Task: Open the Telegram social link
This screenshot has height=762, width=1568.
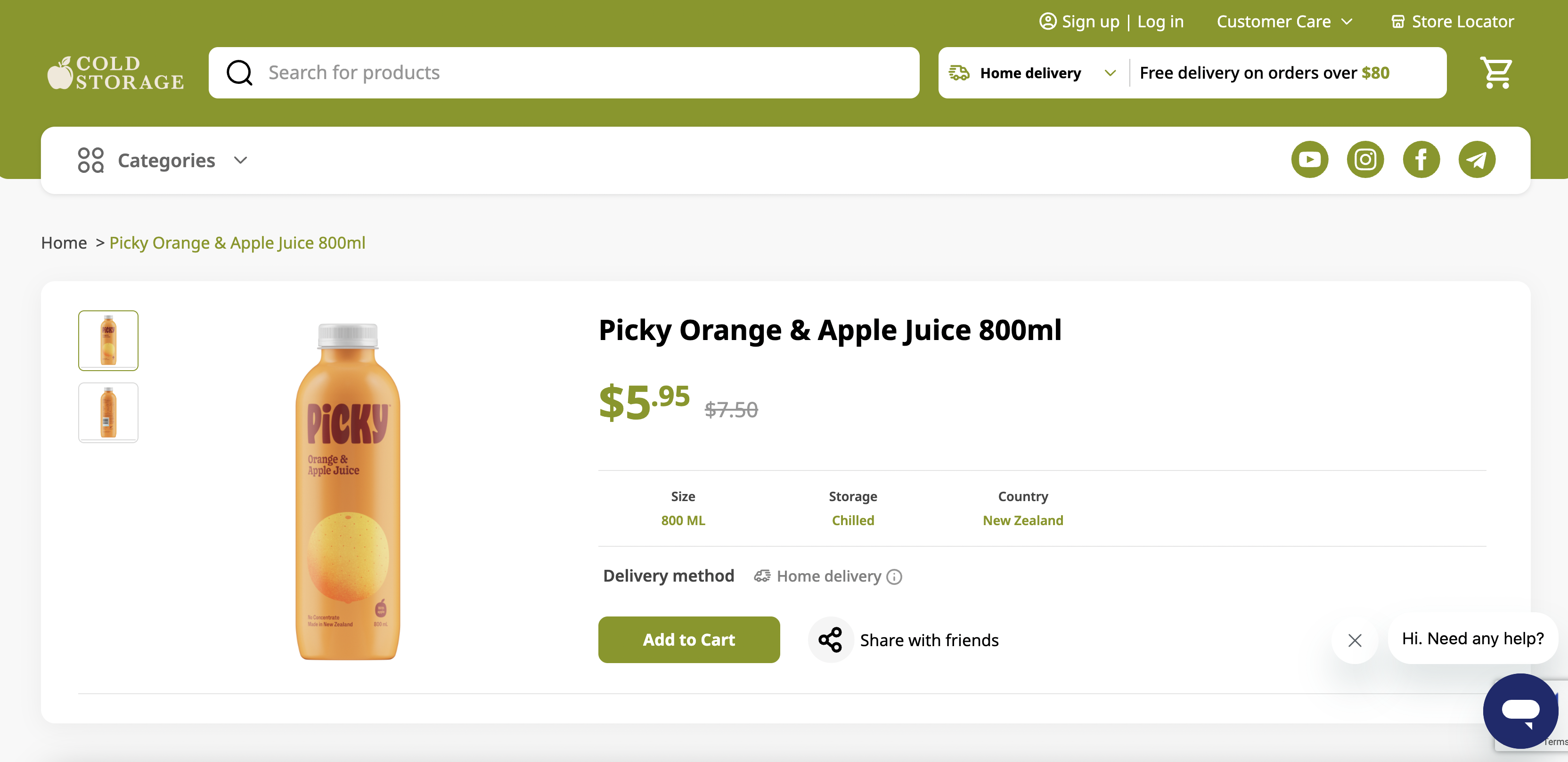Action: tap(1477, 160)
